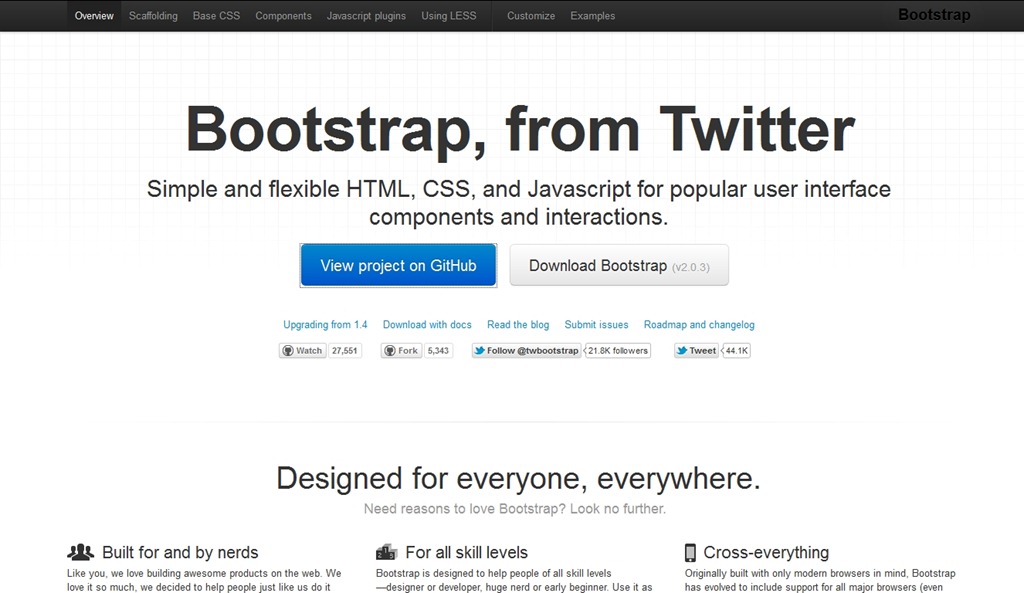Open the Submit issues link
The height and width of the screenshot is (593, 1024).
pos(596,325)
